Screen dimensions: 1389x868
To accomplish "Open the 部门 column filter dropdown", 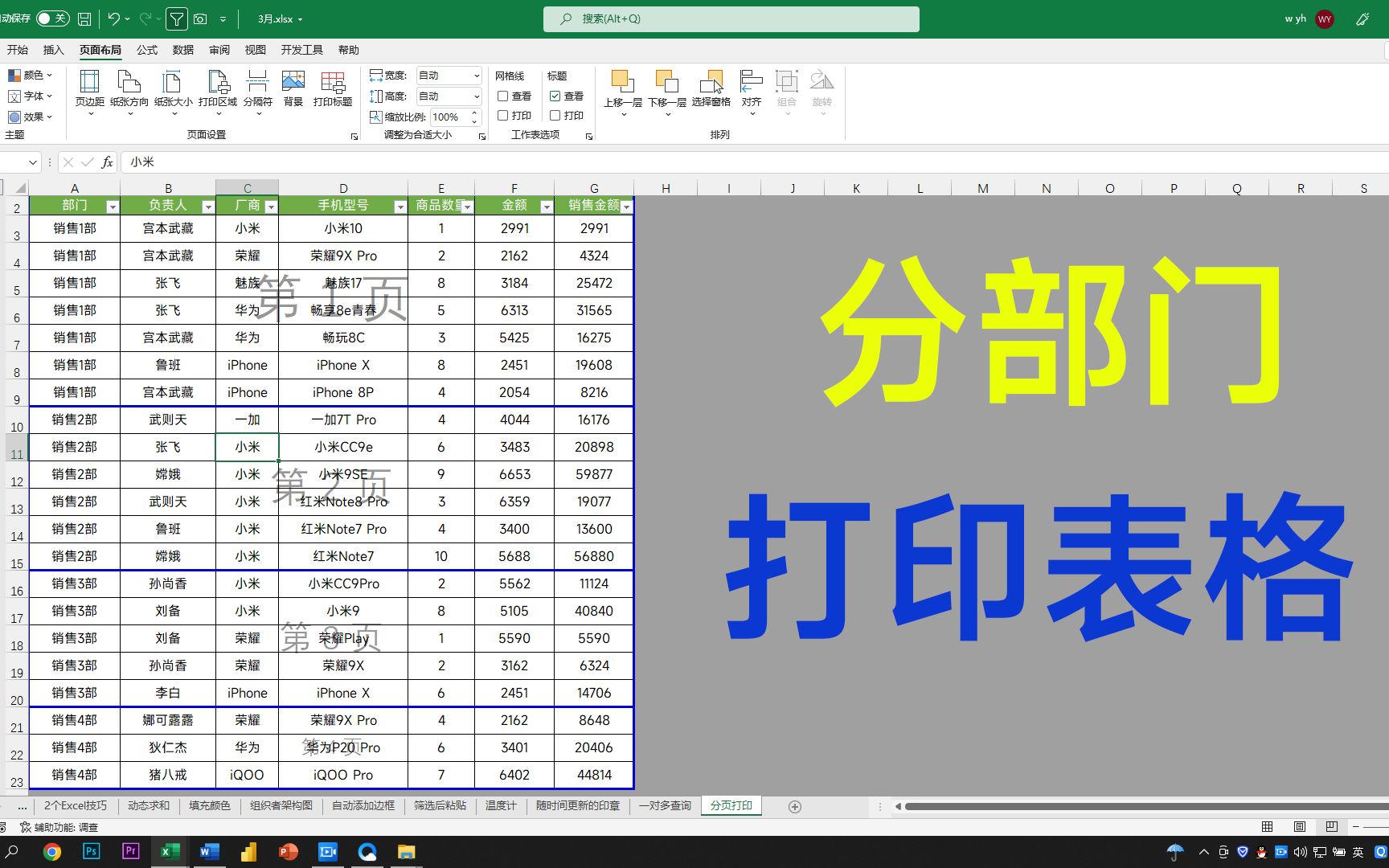I will point(113,207).
